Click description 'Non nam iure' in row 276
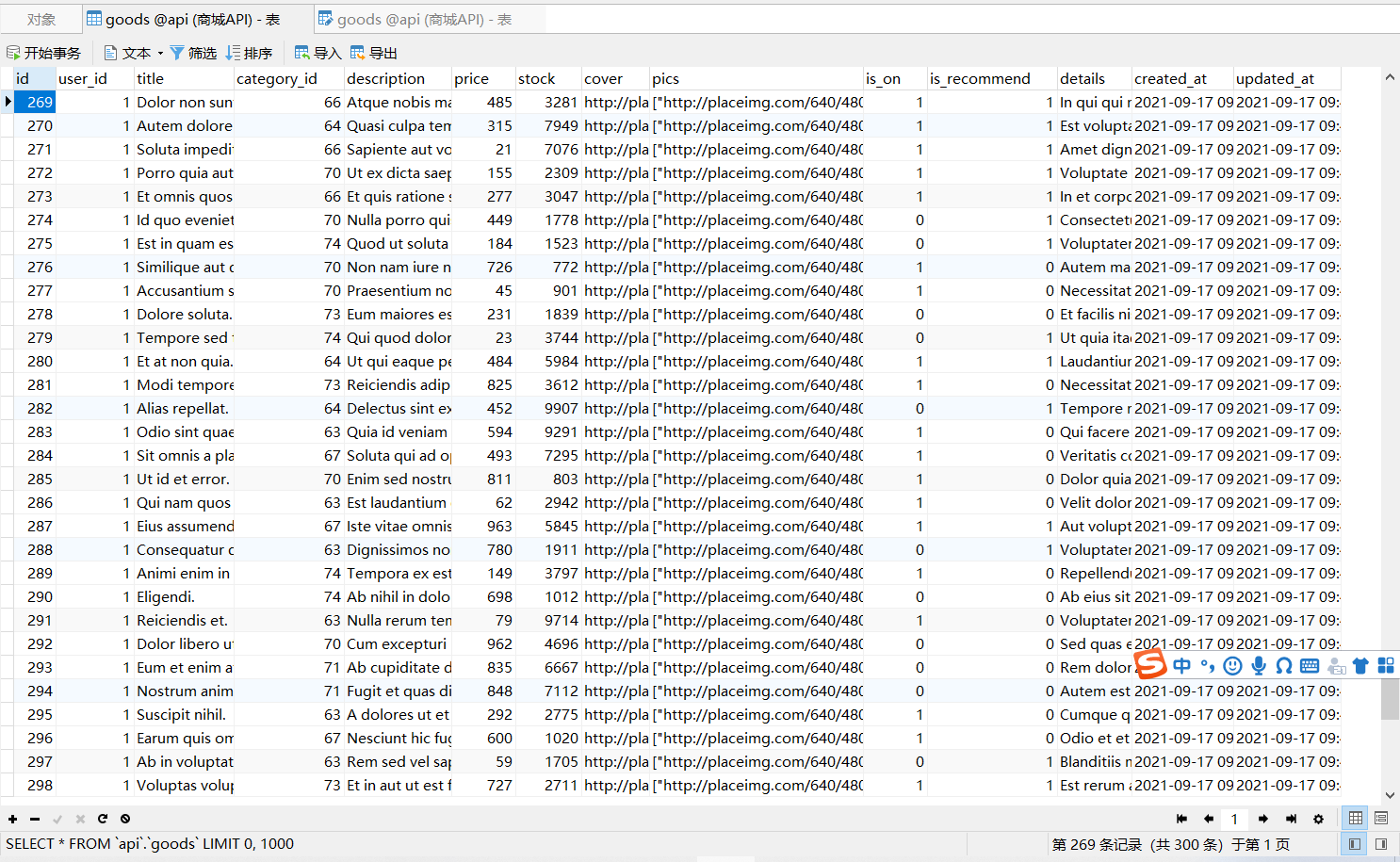This screenshot has height=862, width=1400. coord(399,267)
